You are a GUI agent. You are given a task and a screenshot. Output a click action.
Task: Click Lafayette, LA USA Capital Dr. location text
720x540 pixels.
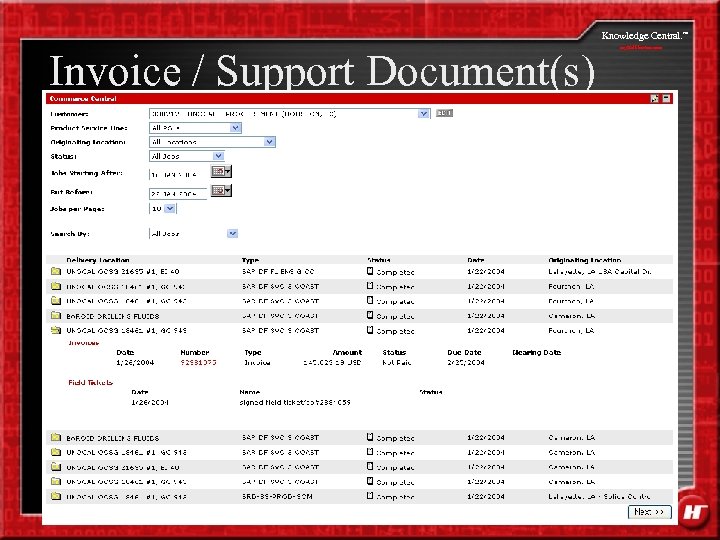[599, 271]
